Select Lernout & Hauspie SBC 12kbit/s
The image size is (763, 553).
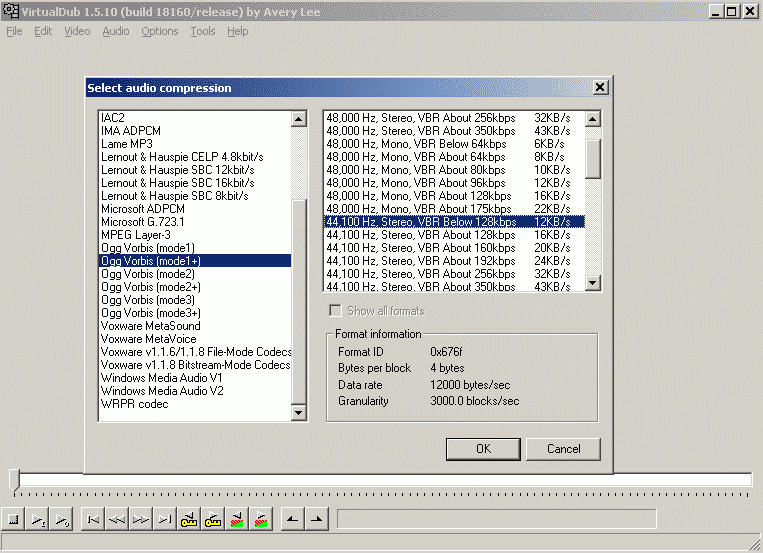click(x=195, y=170)
